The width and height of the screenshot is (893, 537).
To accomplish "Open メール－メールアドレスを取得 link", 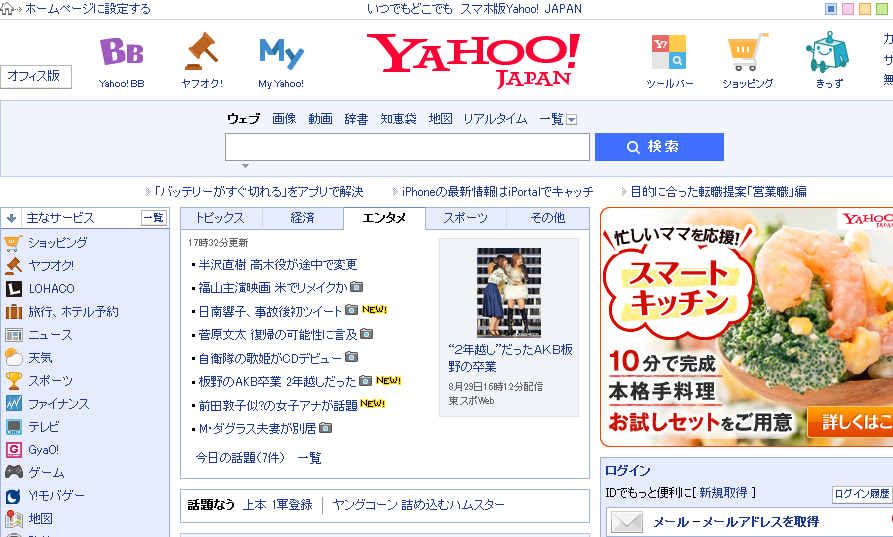I will pyautogui.click(x=736, y=522).
